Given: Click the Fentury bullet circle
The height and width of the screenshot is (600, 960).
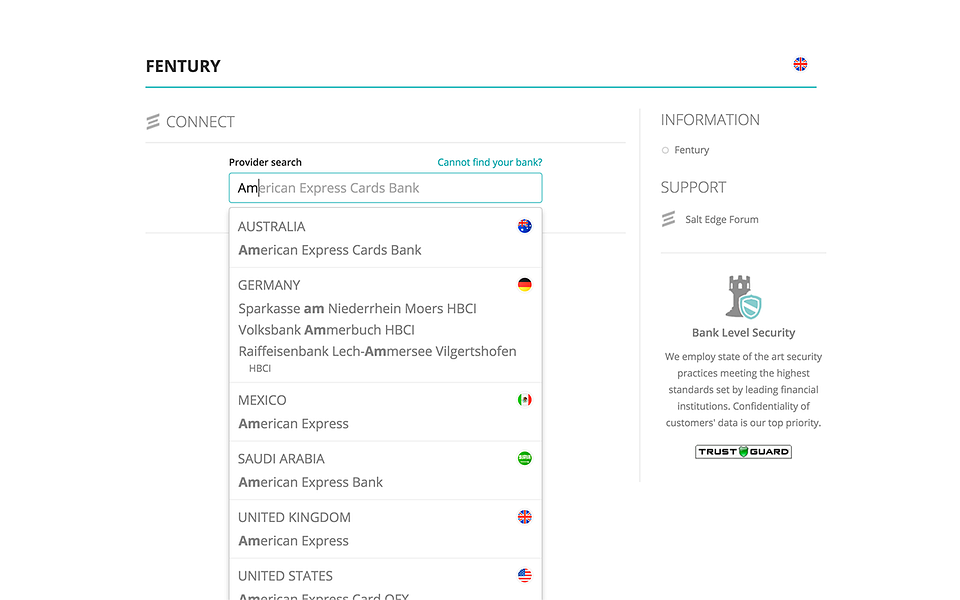Looking at the screenshot, I should 666,150.
